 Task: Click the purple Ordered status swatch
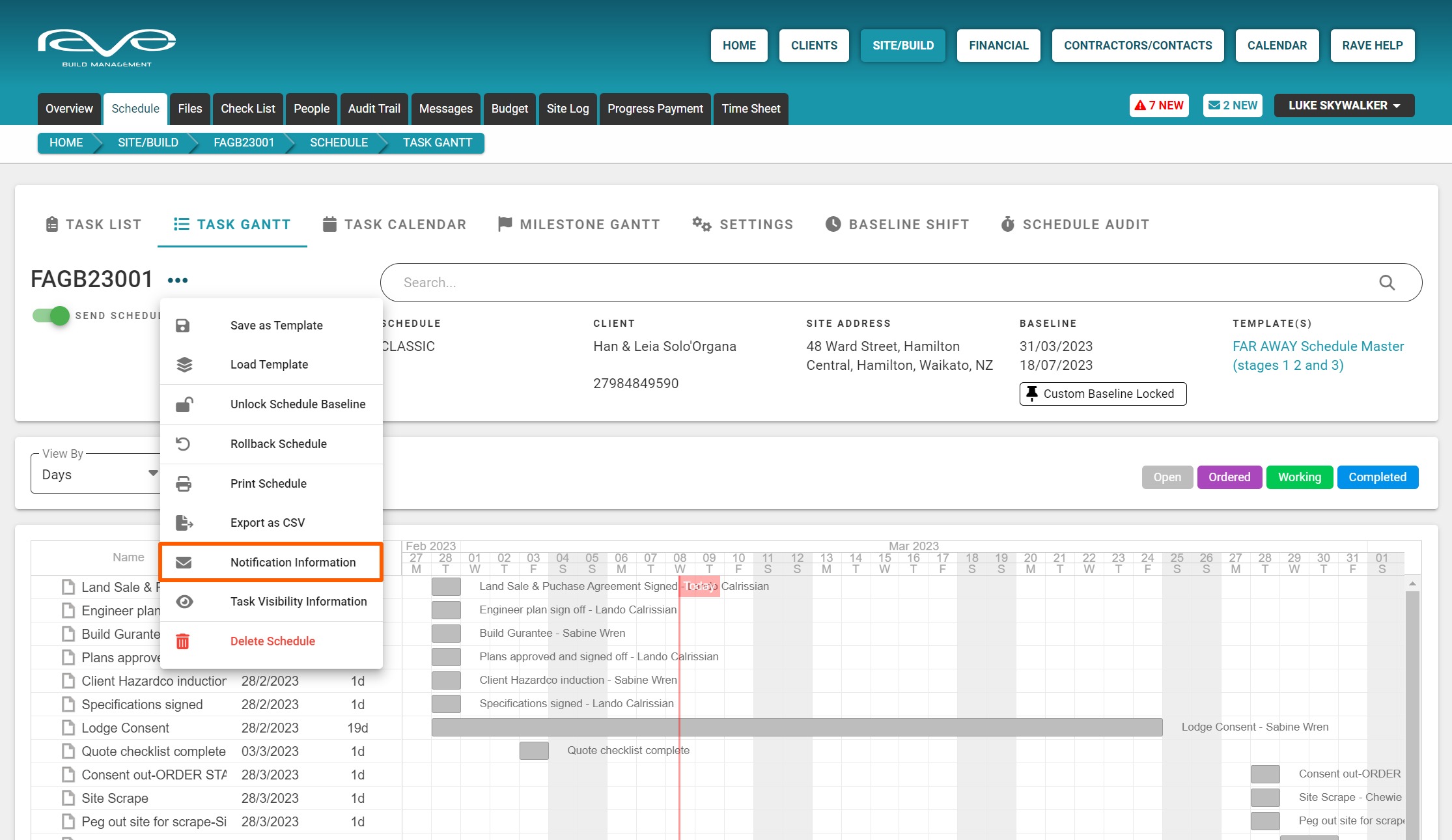(1229, 477)
